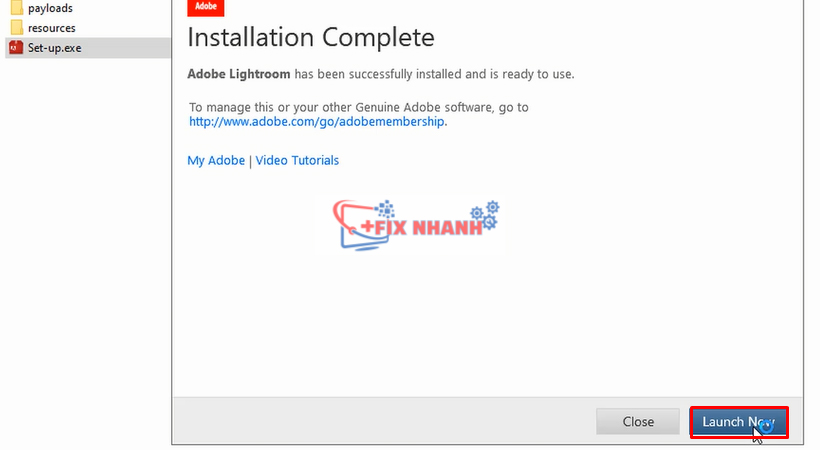Click the pixel squares cluster above FIX NHANH
The height and width of the screenshot is (450, 820).
[x=385, y=208]
